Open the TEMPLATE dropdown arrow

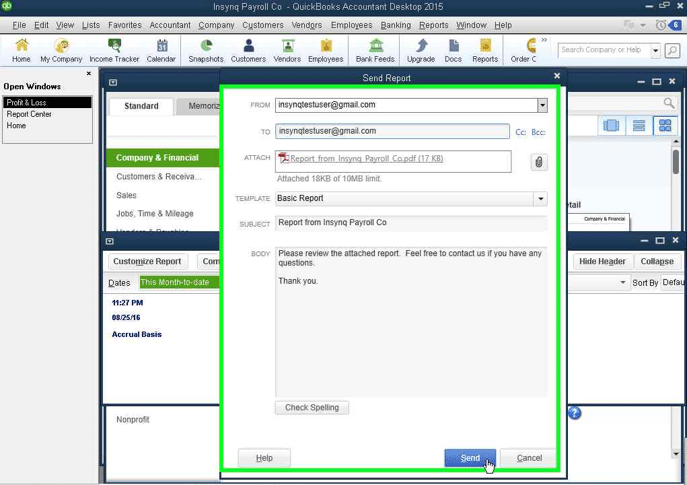click(x=541, y=198)
